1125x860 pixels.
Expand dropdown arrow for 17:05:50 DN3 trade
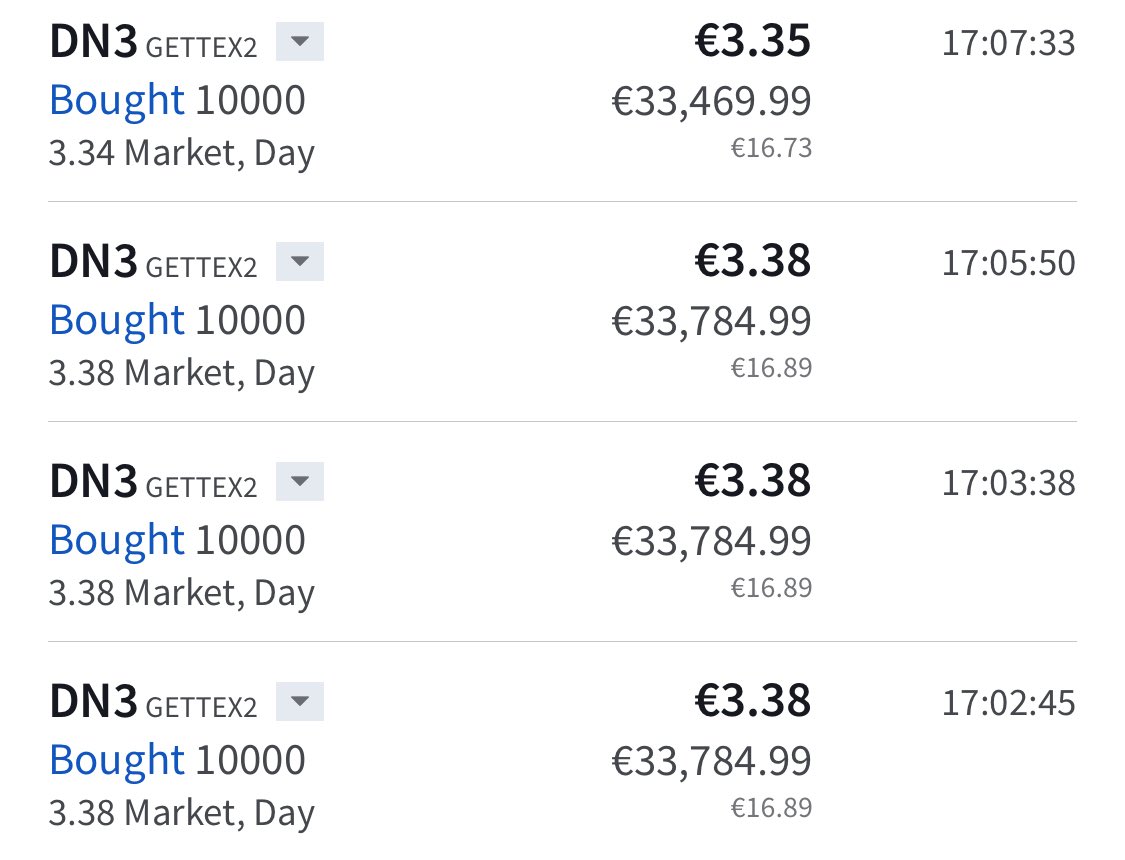[300, 261]
